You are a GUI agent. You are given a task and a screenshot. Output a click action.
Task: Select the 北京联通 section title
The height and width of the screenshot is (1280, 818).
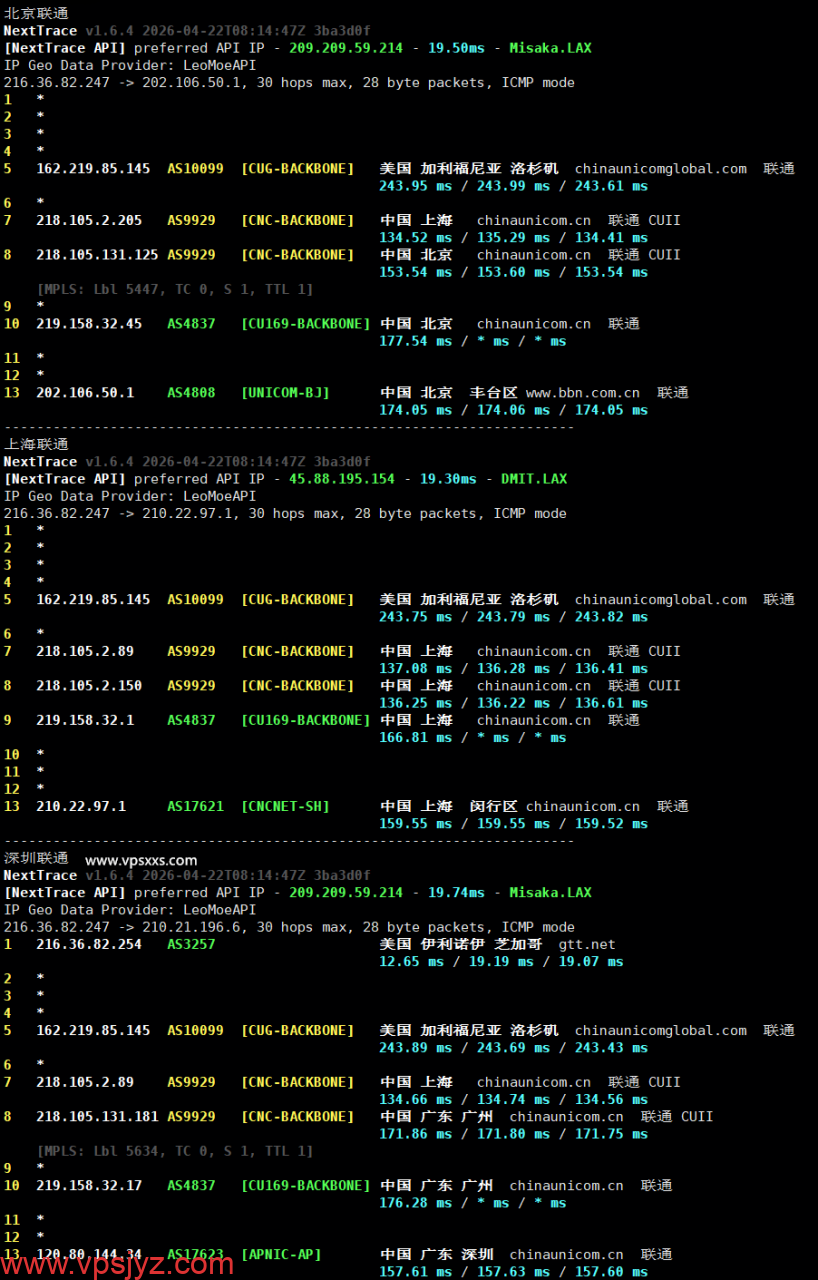coord(35,13)
